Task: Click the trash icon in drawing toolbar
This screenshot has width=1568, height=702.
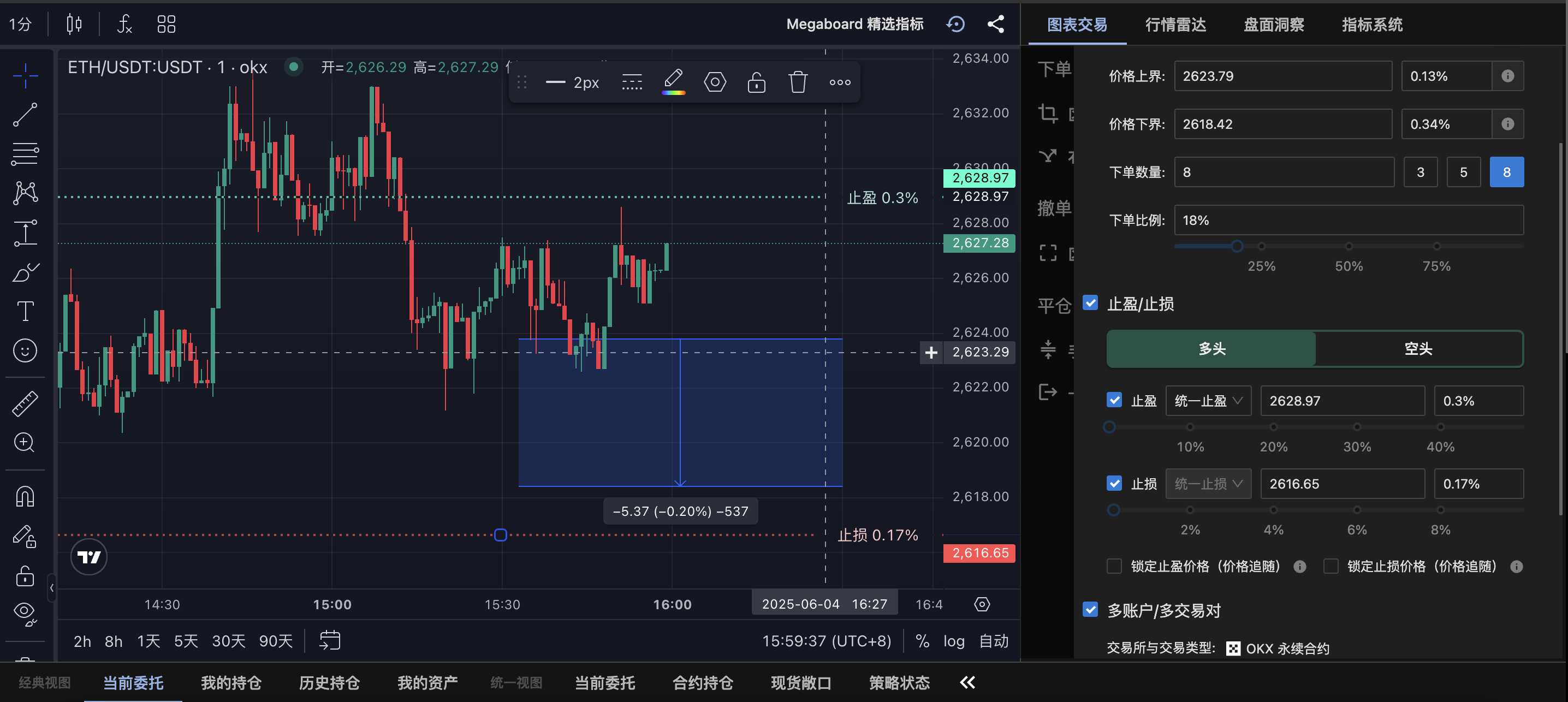Action: 798,82
